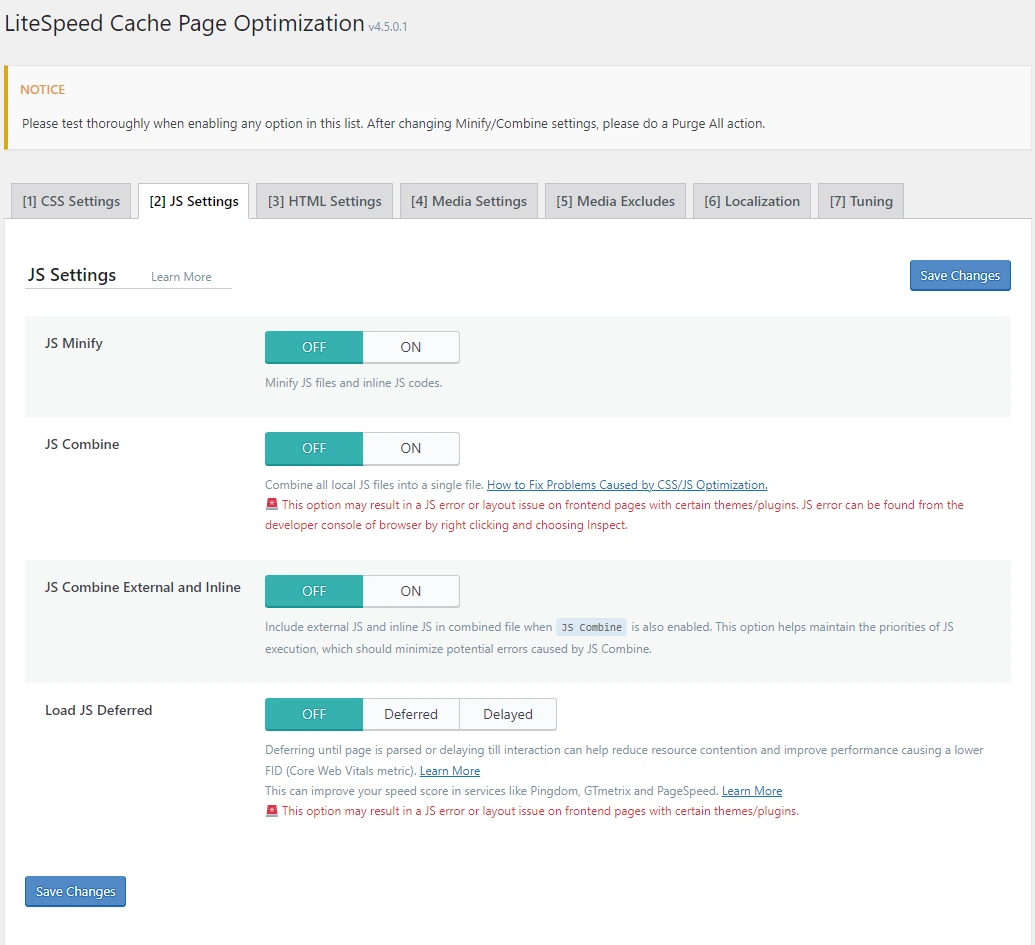Open the [3] HTML Settings tab
The height and width of the screenshot is (945, 1035).
click(324, 201)
